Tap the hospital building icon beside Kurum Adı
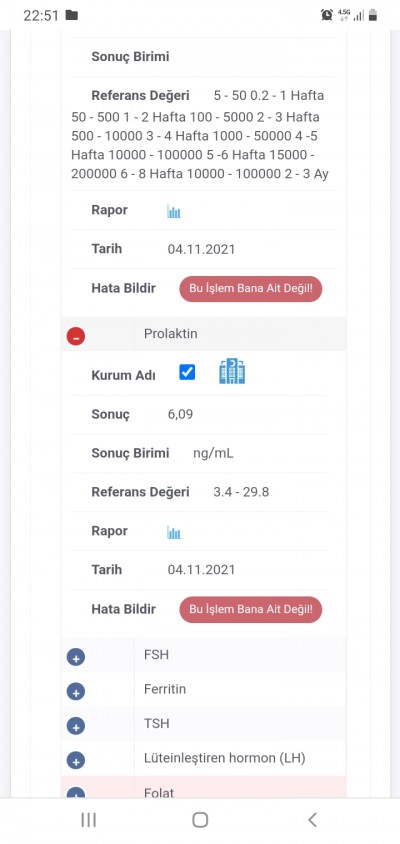 pyautogui.click(x=232, y=372)
